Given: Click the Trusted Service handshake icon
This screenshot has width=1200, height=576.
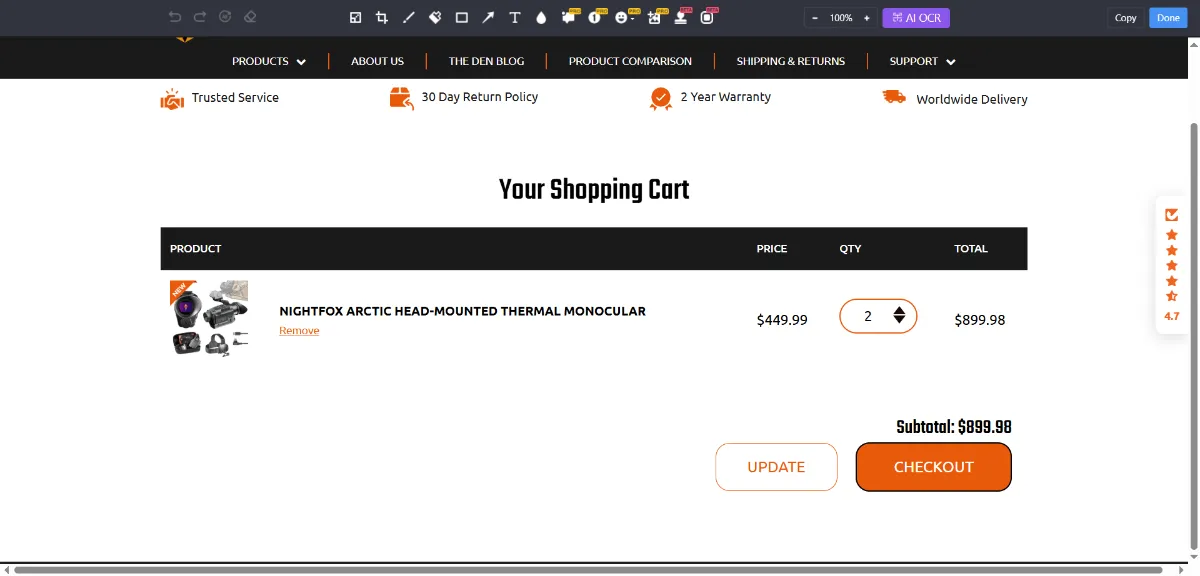Looking at the screenshot, I should pos(172,98).
